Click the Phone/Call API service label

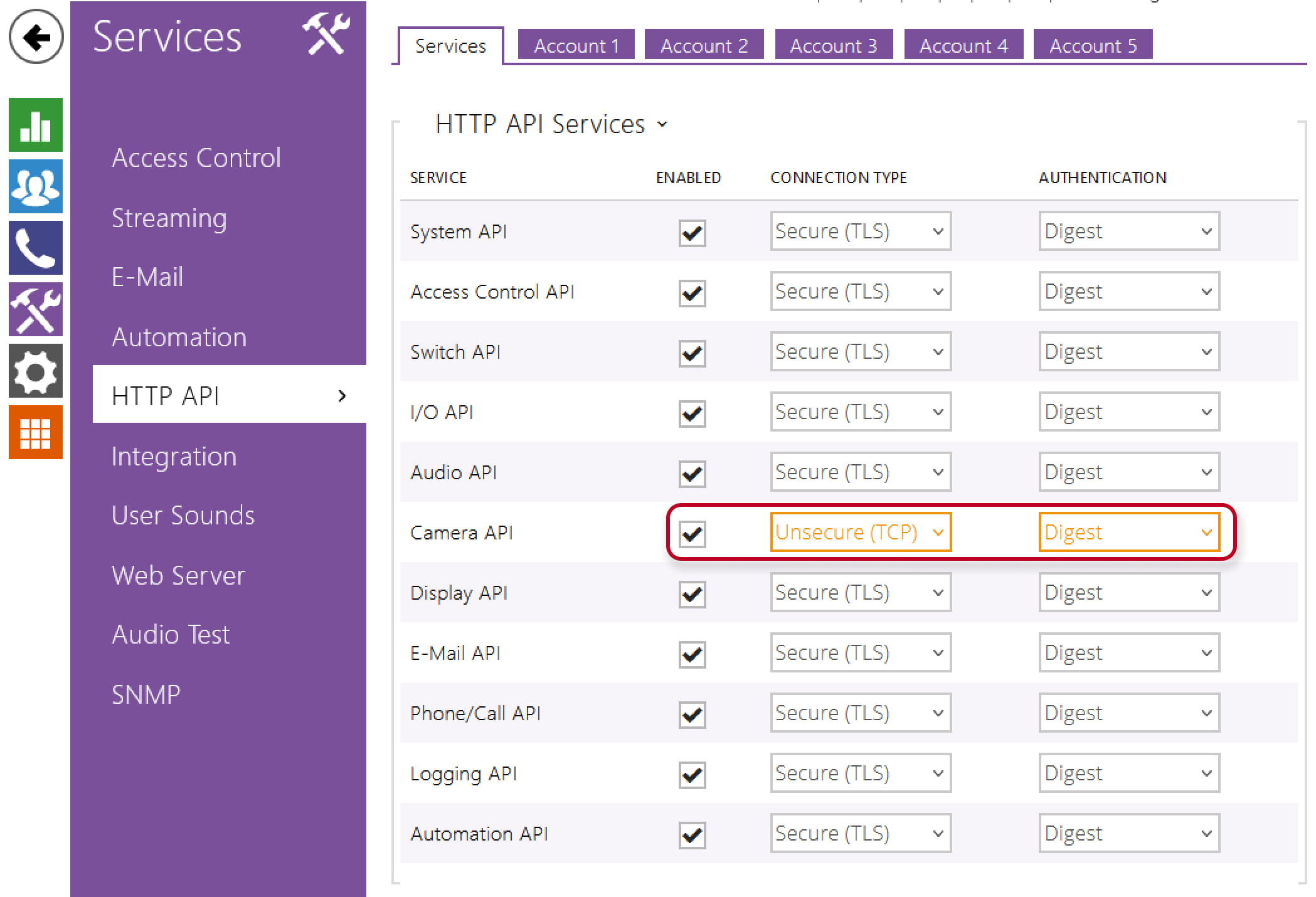(475, 713)
